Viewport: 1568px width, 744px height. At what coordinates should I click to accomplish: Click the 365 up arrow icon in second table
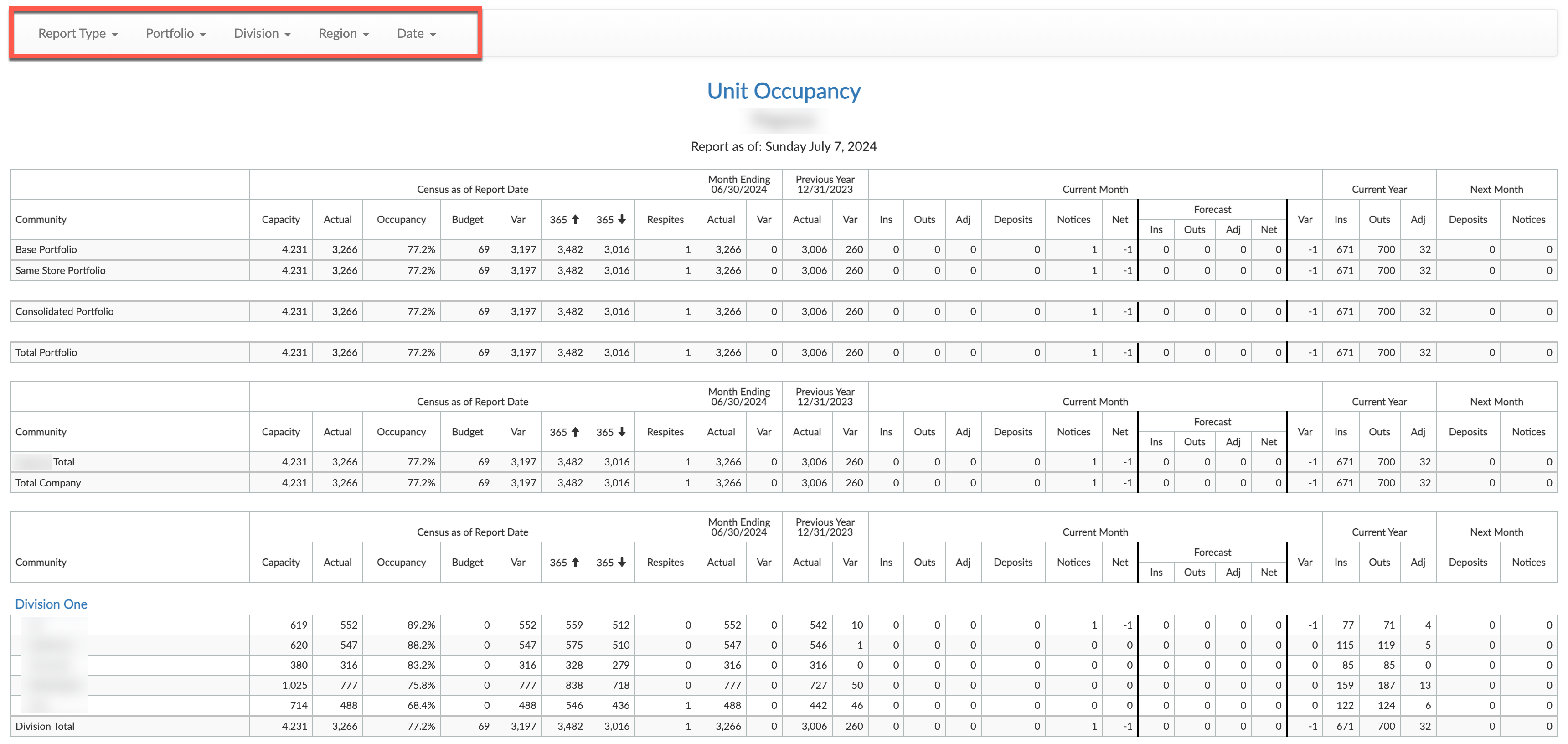(575, 432)
